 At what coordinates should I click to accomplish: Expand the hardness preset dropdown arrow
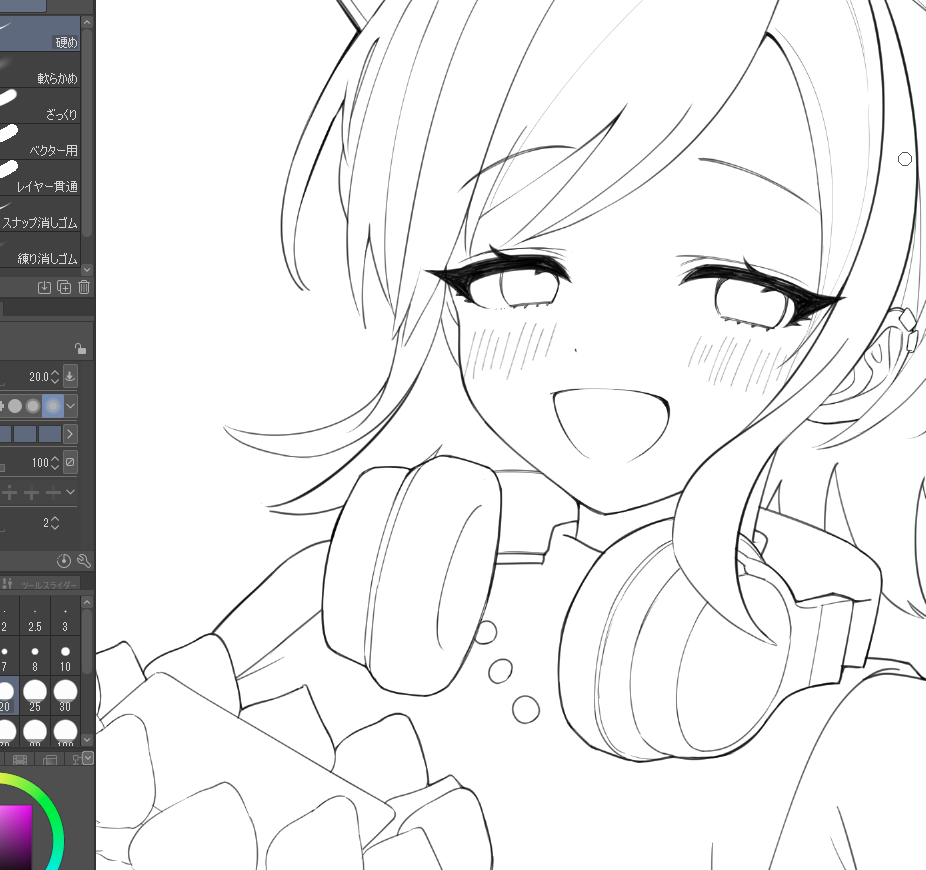(x=71, y=406)
